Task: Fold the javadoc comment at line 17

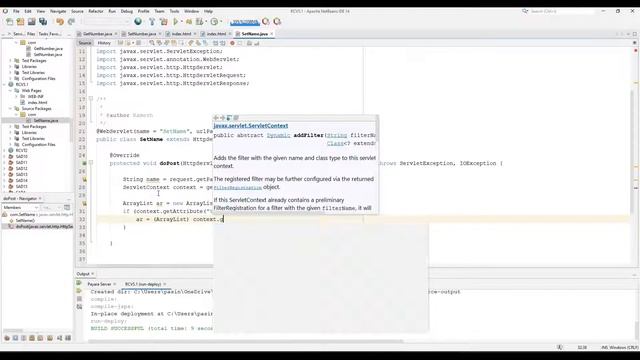Action: (91, 99)
